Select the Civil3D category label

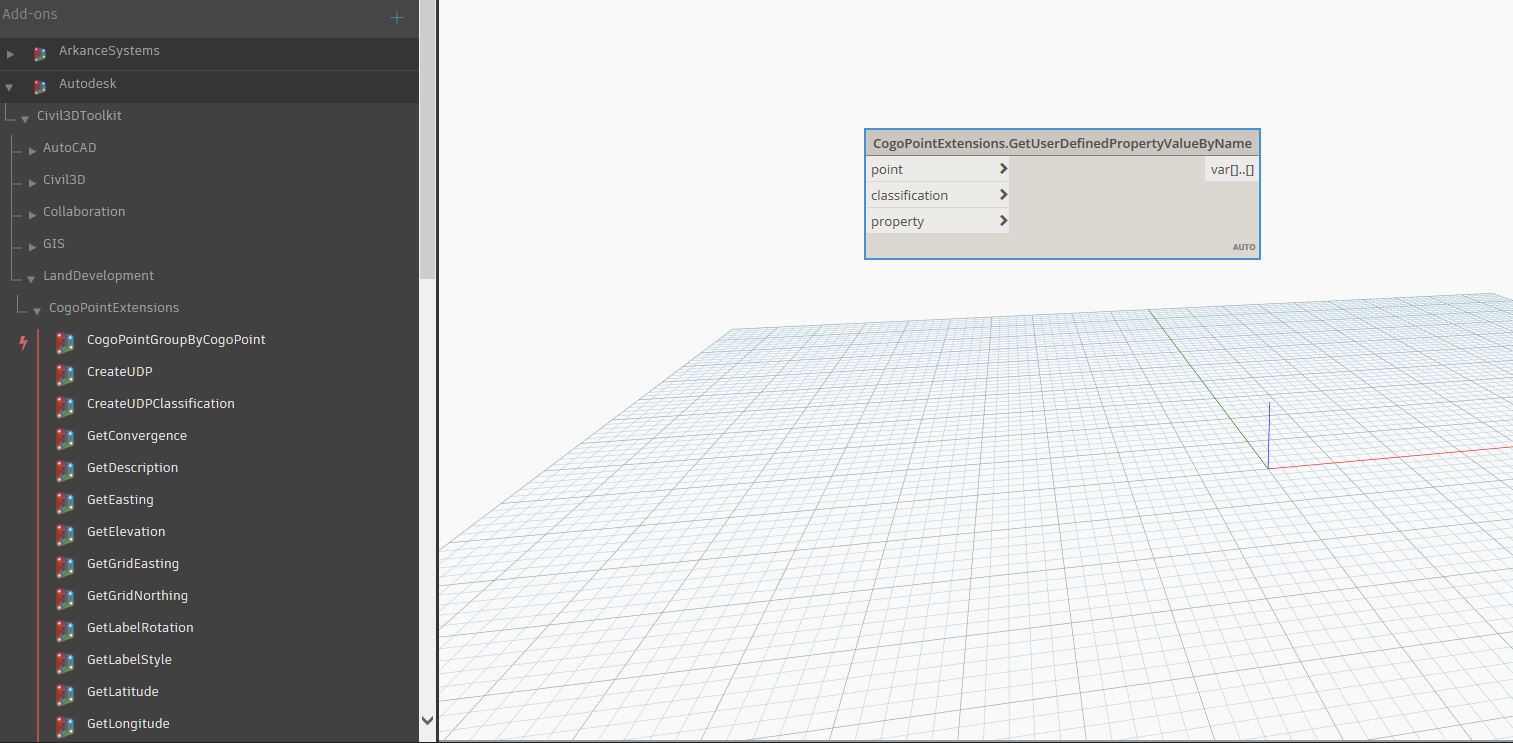click(x=64, y=180)
